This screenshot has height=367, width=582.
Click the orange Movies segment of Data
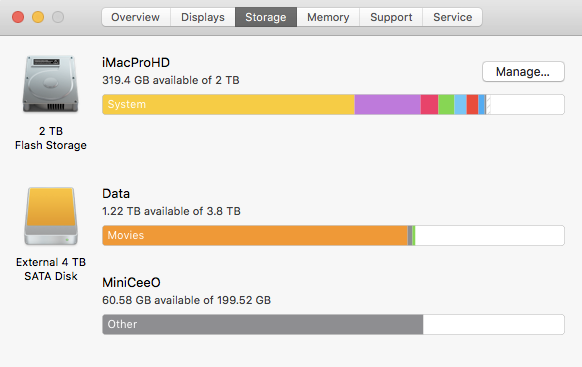click(x=255, y=235)
